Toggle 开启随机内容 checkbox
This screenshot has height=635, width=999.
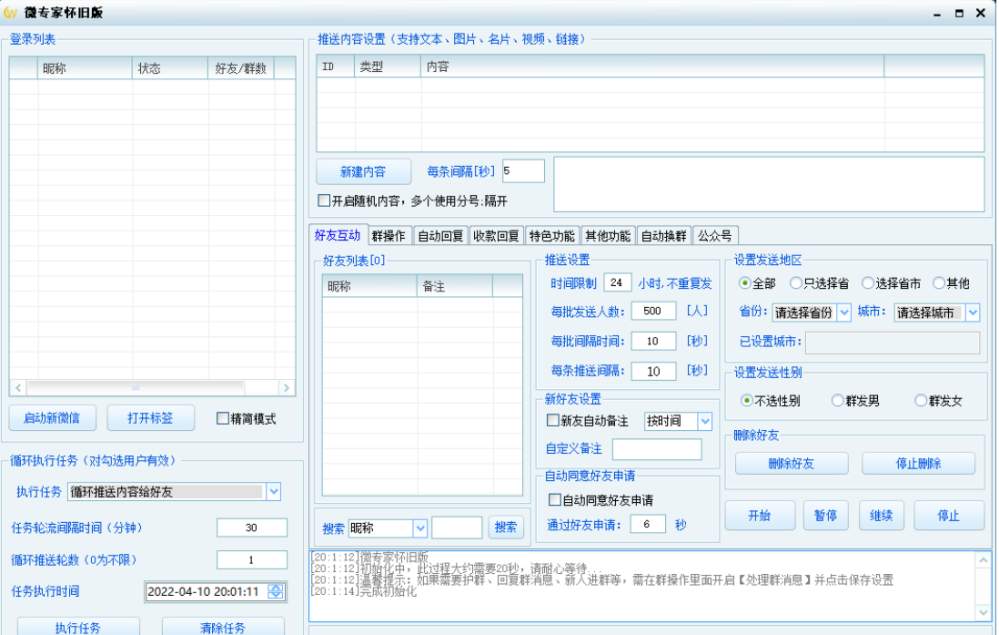[x=324, y=200]
